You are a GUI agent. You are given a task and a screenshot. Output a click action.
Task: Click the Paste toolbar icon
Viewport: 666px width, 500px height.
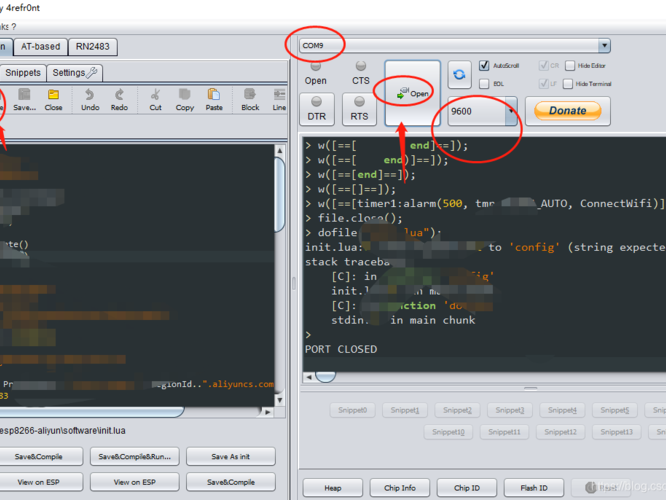click(214, 100)
